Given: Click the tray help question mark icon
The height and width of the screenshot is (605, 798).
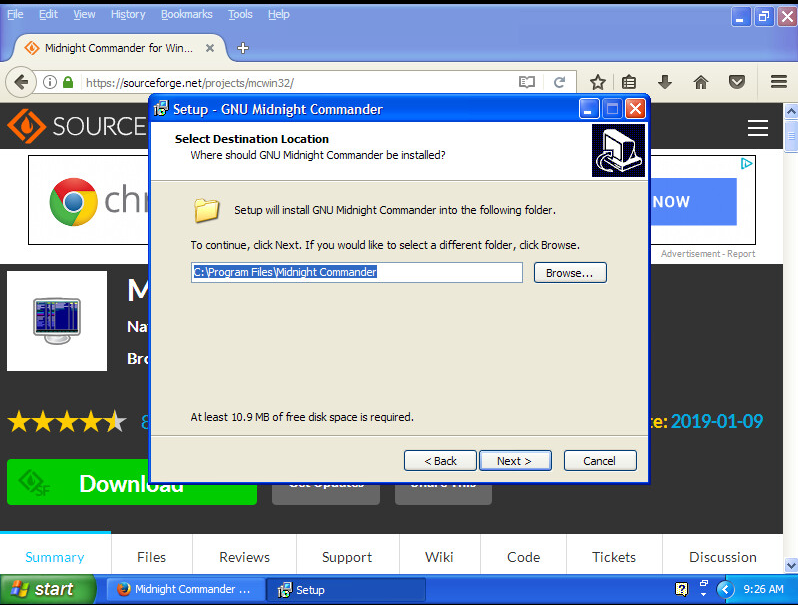Looking at the screenshot, I should point(681,589).
